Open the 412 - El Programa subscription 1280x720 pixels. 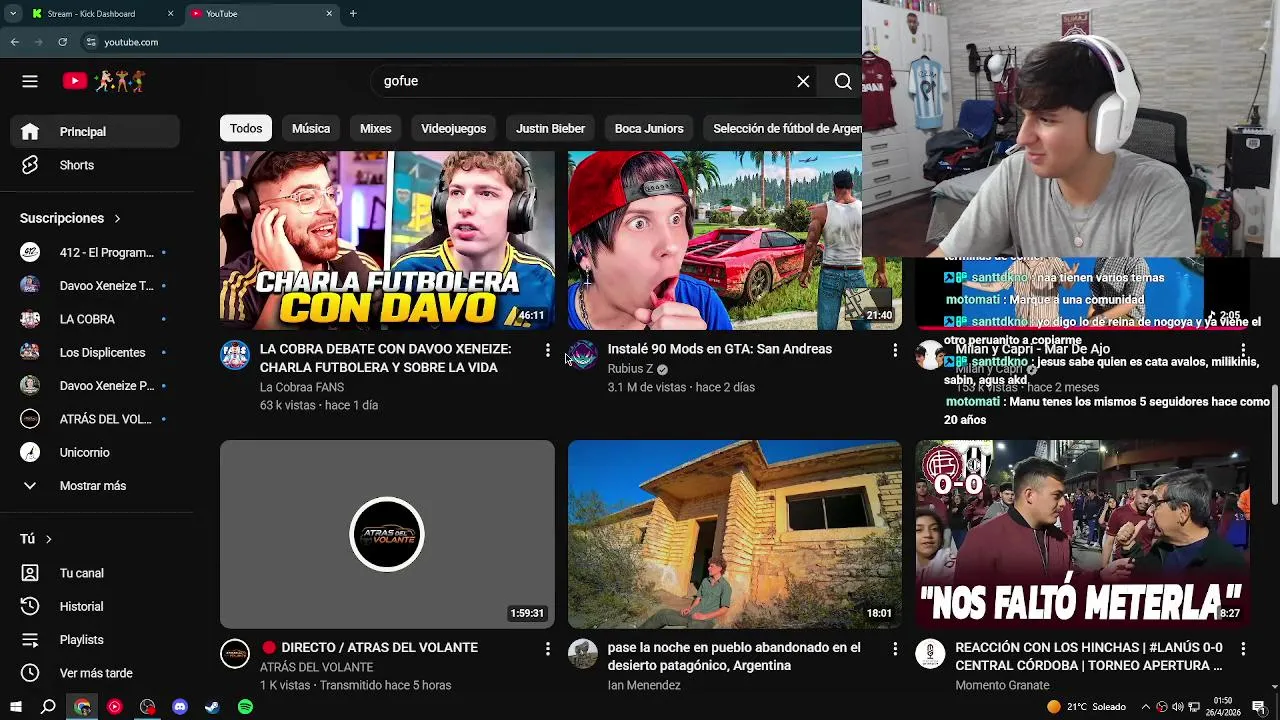click(x=96, y=253)
